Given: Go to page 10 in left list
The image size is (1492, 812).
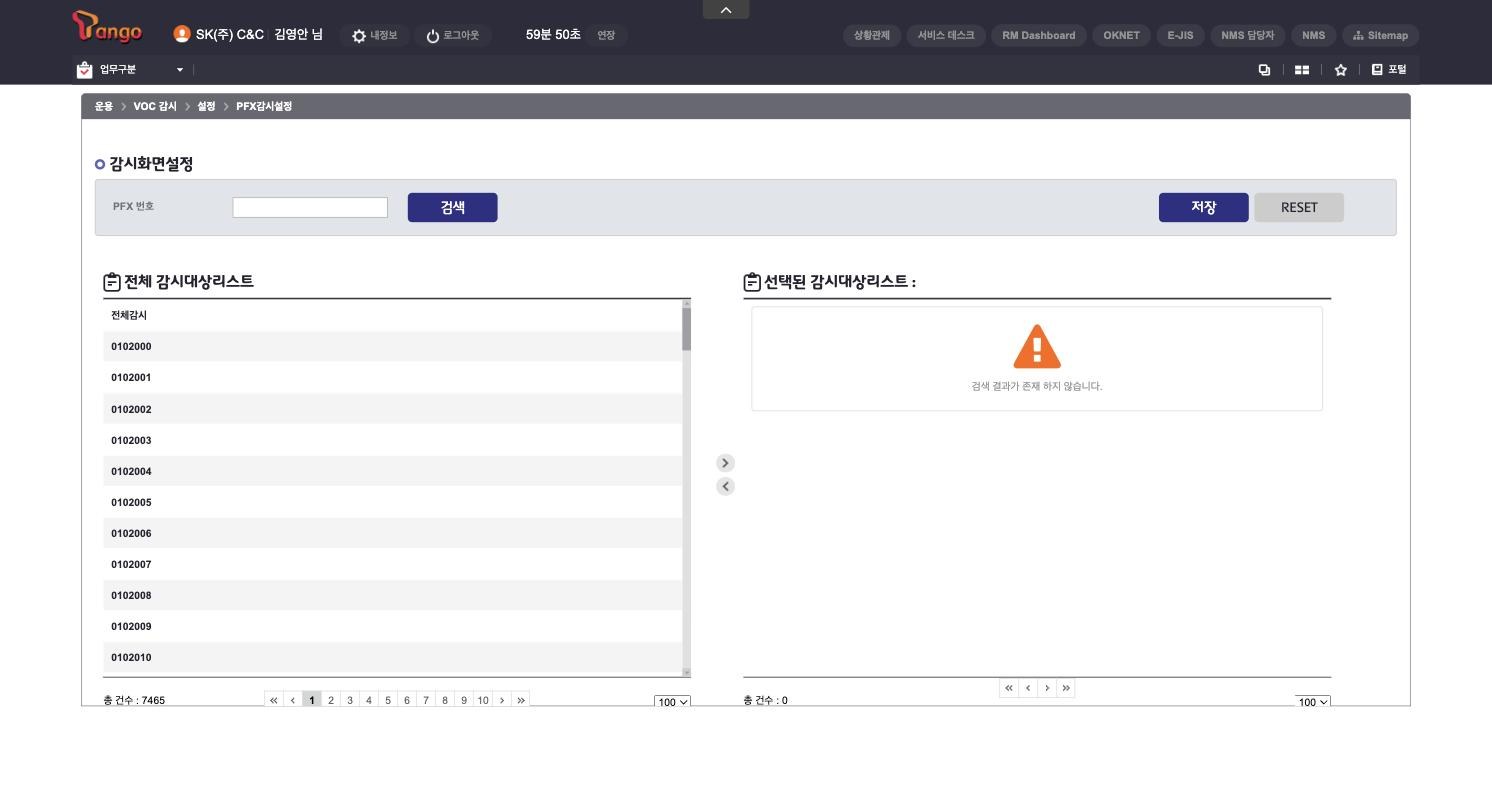Looking at the screenshot, I should [483, 700].
